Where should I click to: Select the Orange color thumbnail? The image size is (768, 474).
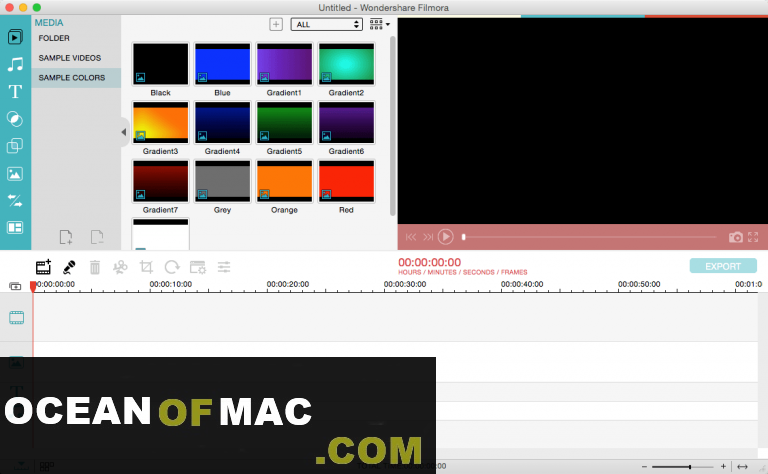tap(284, 181)
